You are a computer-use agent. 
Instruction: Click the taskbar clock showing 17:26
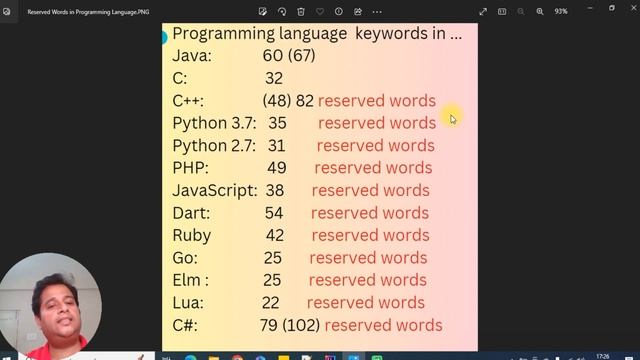click(x=602, y=357)
